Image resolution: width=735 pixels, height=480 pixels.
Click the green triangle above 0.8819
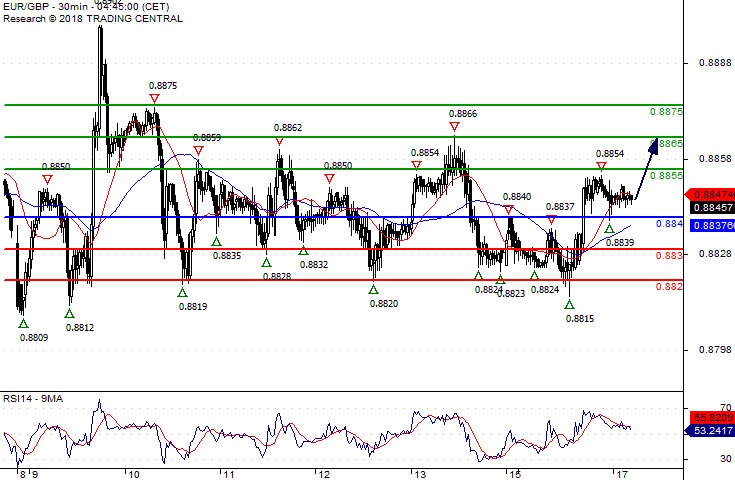pyautogui.click(x=182, y=292)
